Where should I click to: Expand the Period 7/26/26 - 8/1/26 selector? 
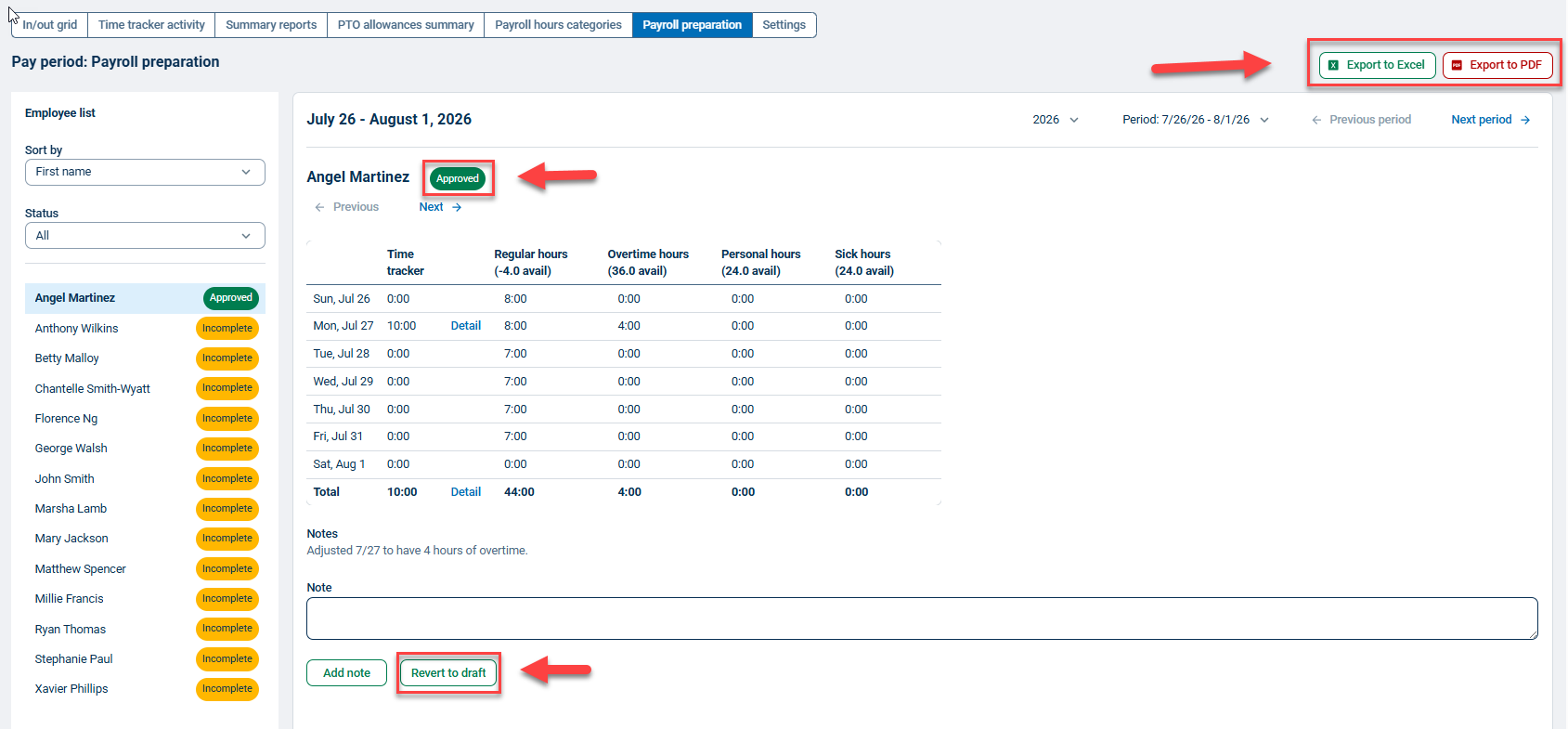[x=1196, y=120]
